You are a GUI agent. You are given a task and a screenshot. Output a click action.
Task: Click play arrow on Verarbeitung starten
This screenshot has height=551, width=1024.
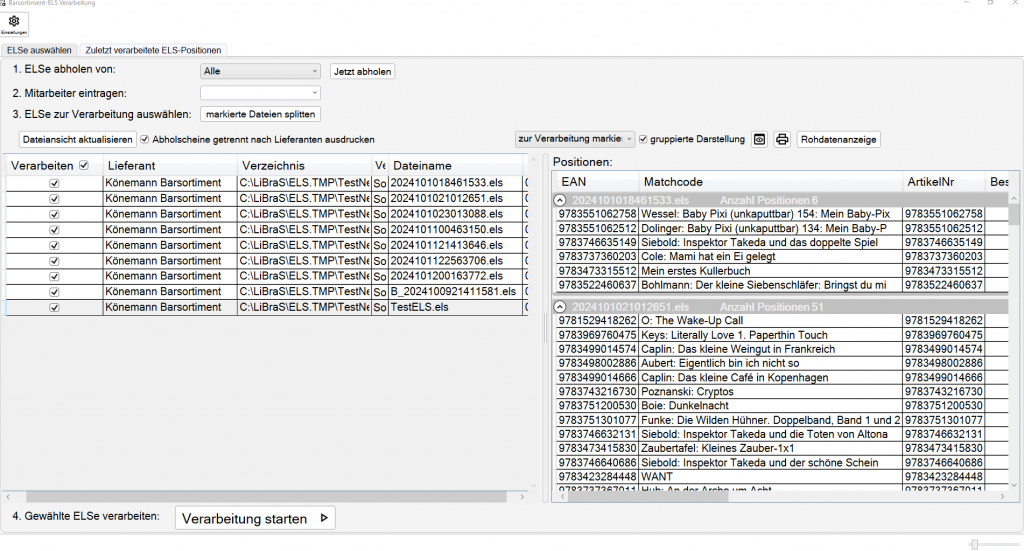click(x=323, y=518)
